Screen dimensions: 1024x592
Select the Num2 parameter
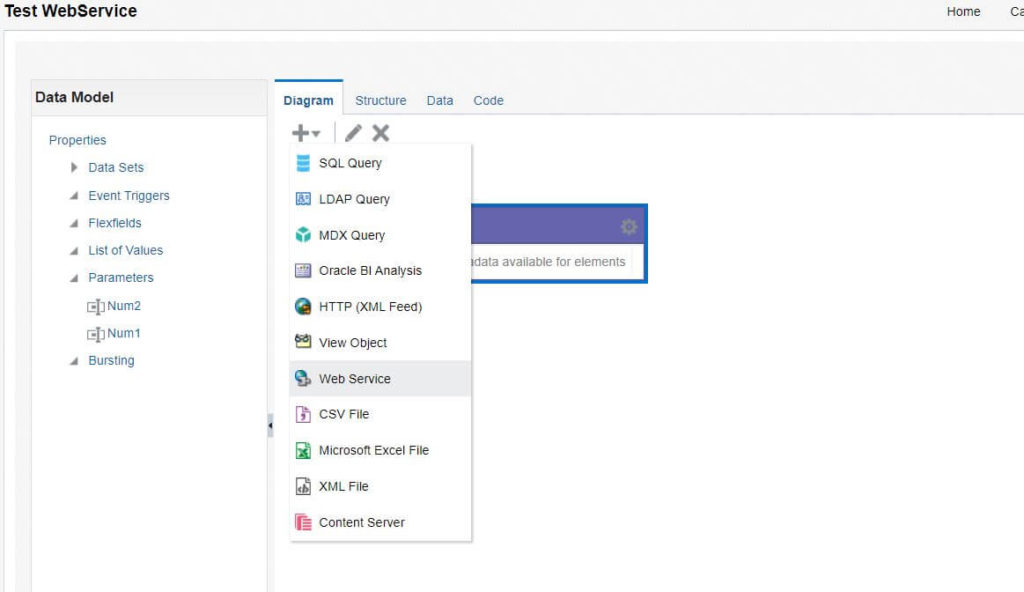[x=124, y=306]
